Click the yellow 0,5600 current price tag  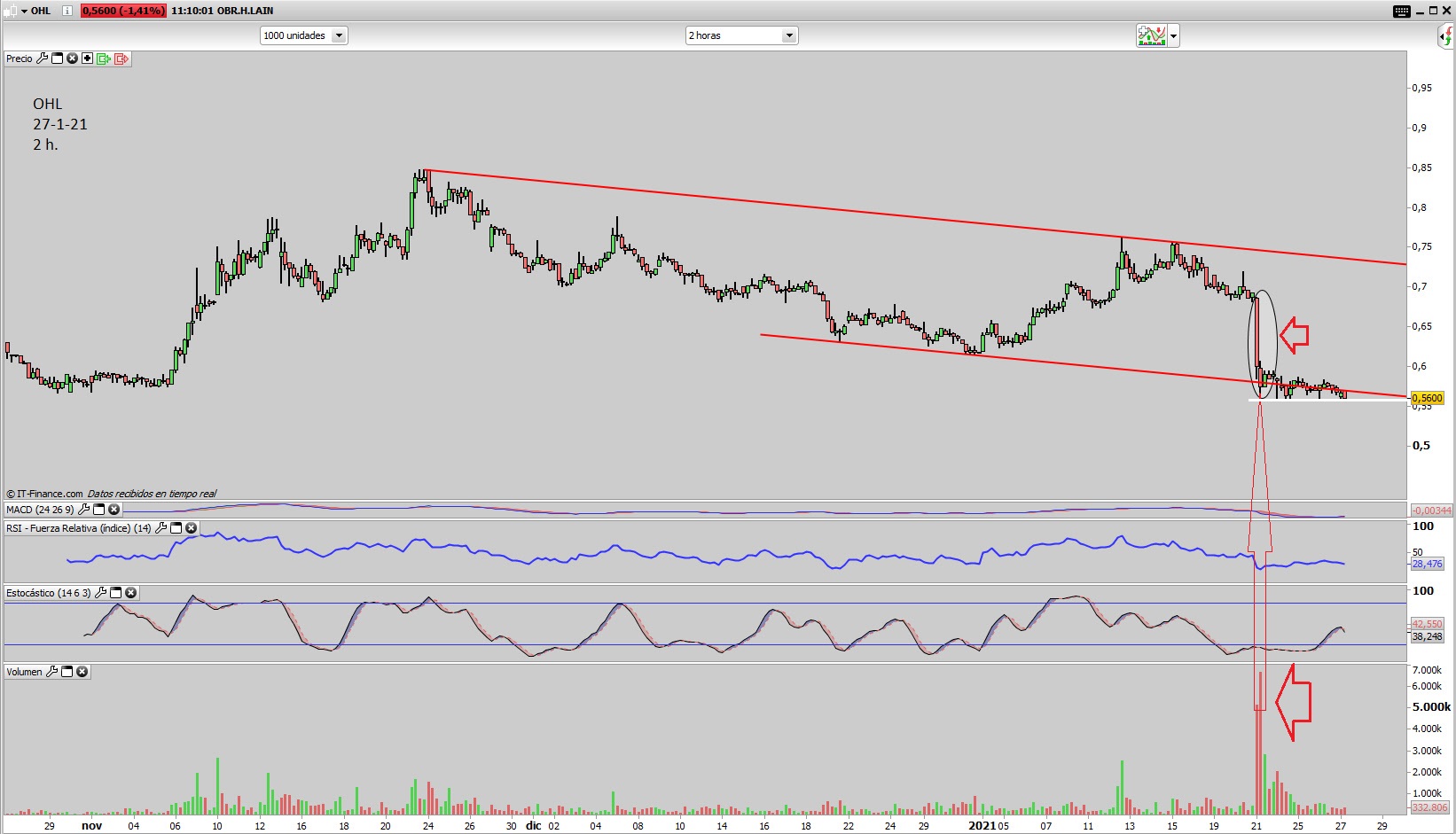(1428, 398)
